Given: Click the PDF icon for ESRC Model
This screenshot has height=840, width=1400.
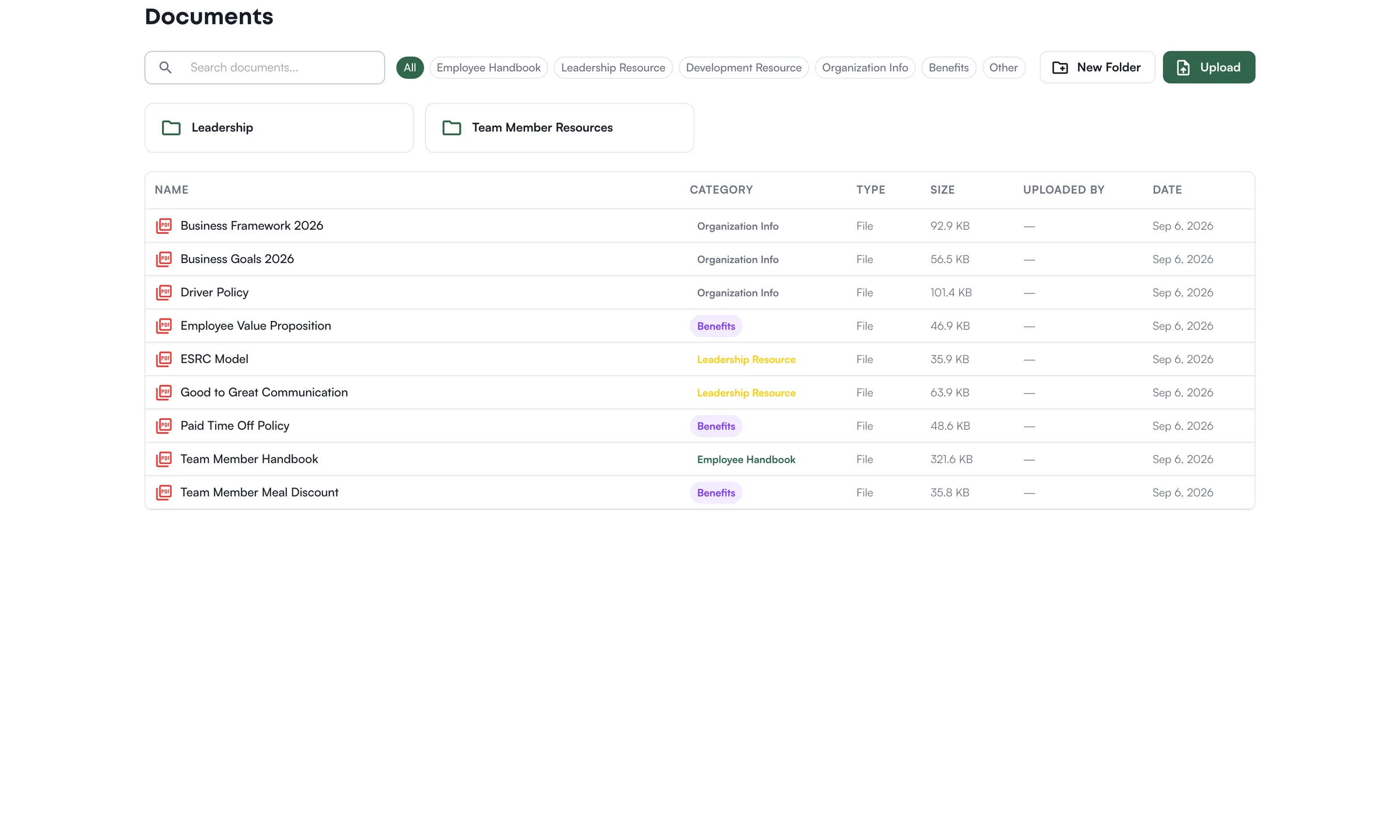Looking at the screenshot, I should (164, 359).
